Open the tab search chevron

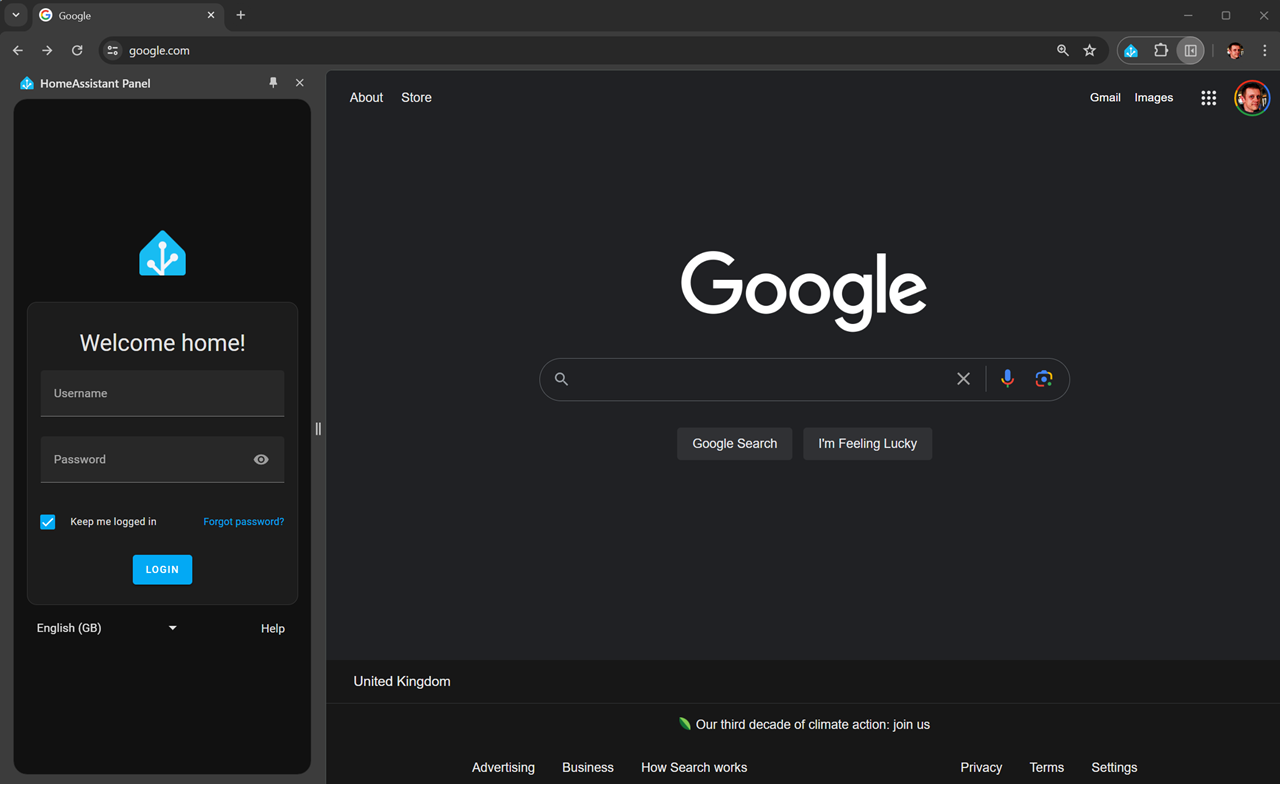[14, 15]
